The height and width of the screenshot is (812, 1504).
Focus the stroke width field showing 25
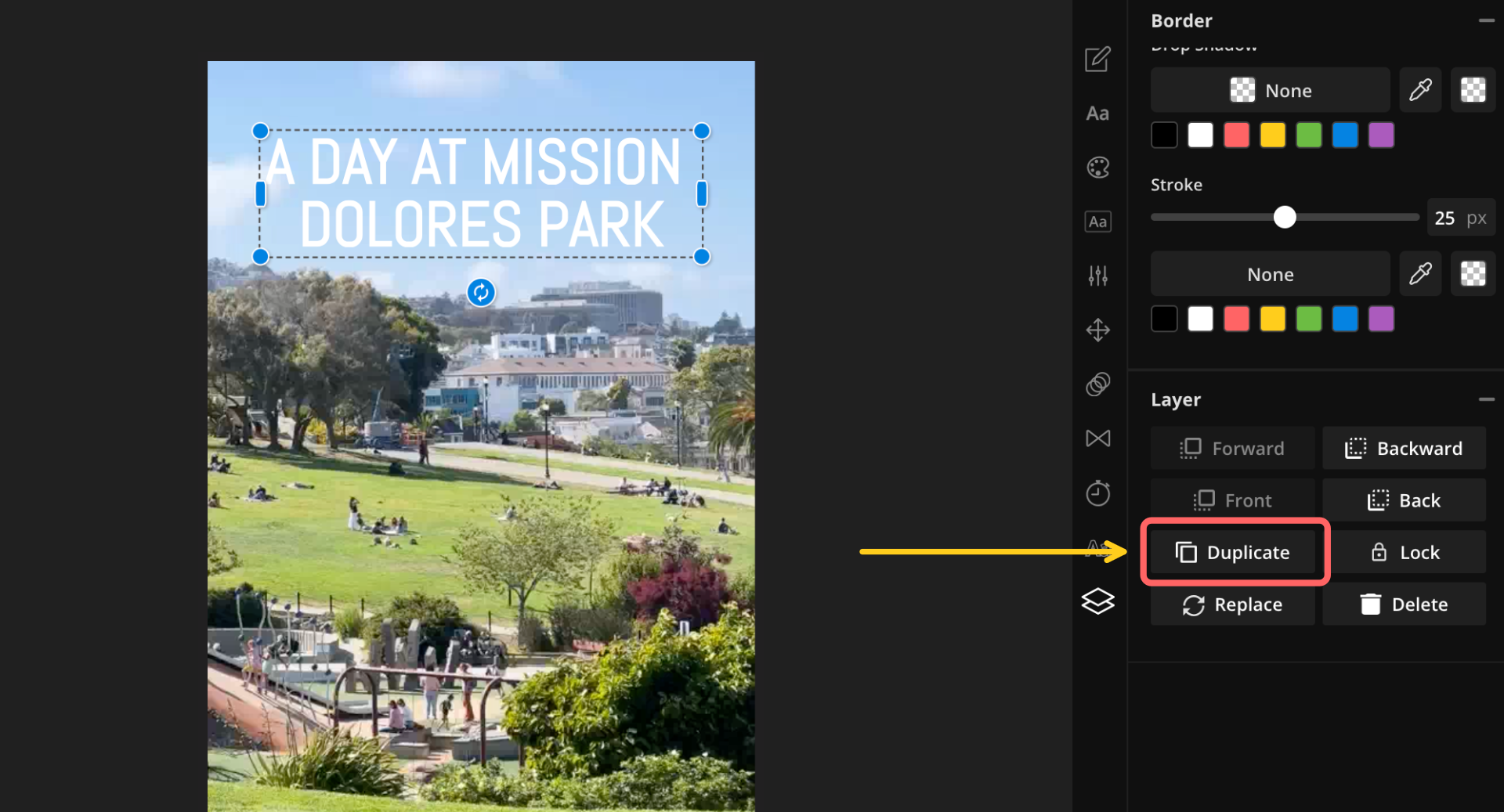click(1461, 218)
